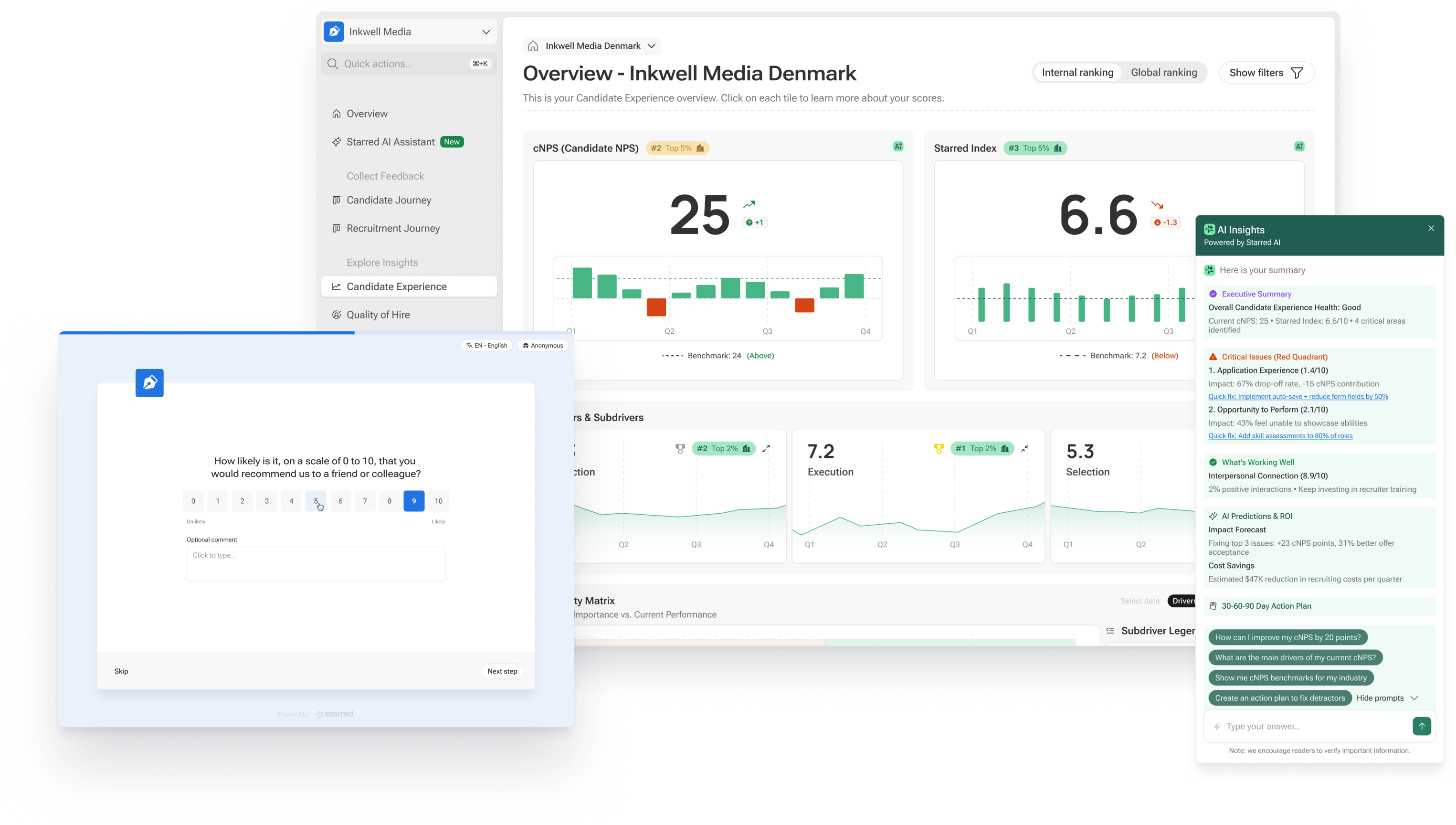The height and width of the screenshot is (825, 1456).
Task: Click prompt 'Create an action plan to fix detractors'
Action: tap(1279, 698)
